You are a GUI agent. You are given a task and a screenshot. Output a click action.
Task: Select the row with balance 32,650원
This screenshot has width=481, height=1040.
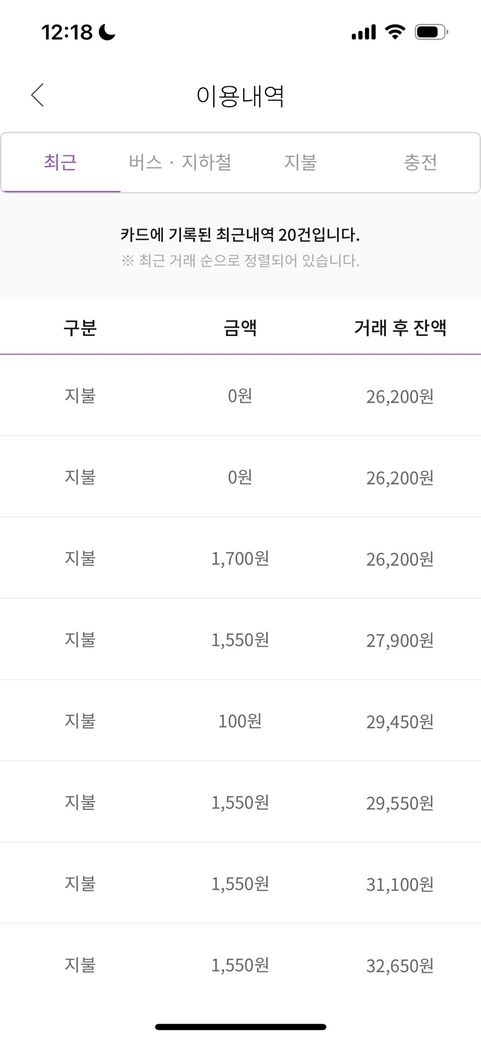coord(240,964)
